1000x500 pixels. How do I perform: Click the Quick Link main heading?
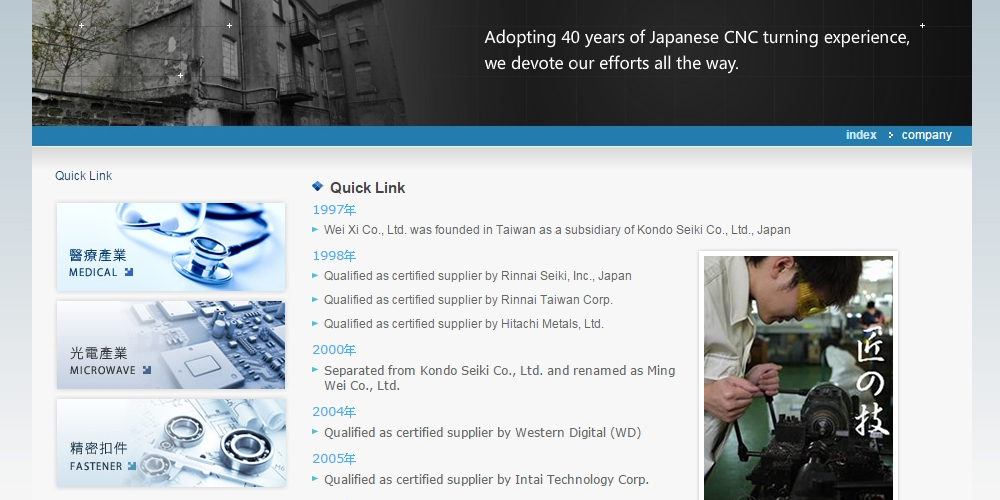pos(367,188)
